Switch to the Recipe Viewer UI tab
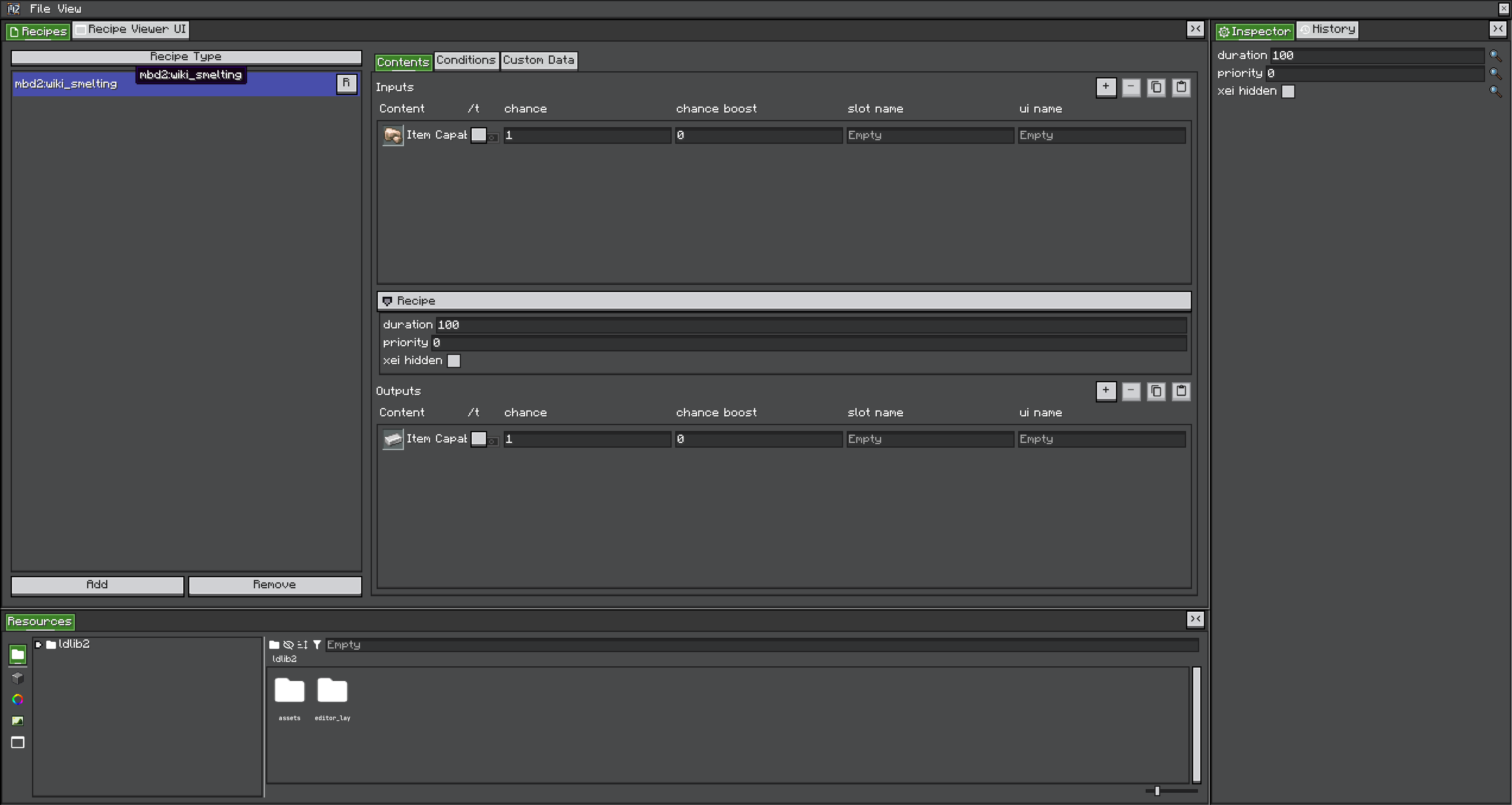1512x805 pixels. (131, 29)
